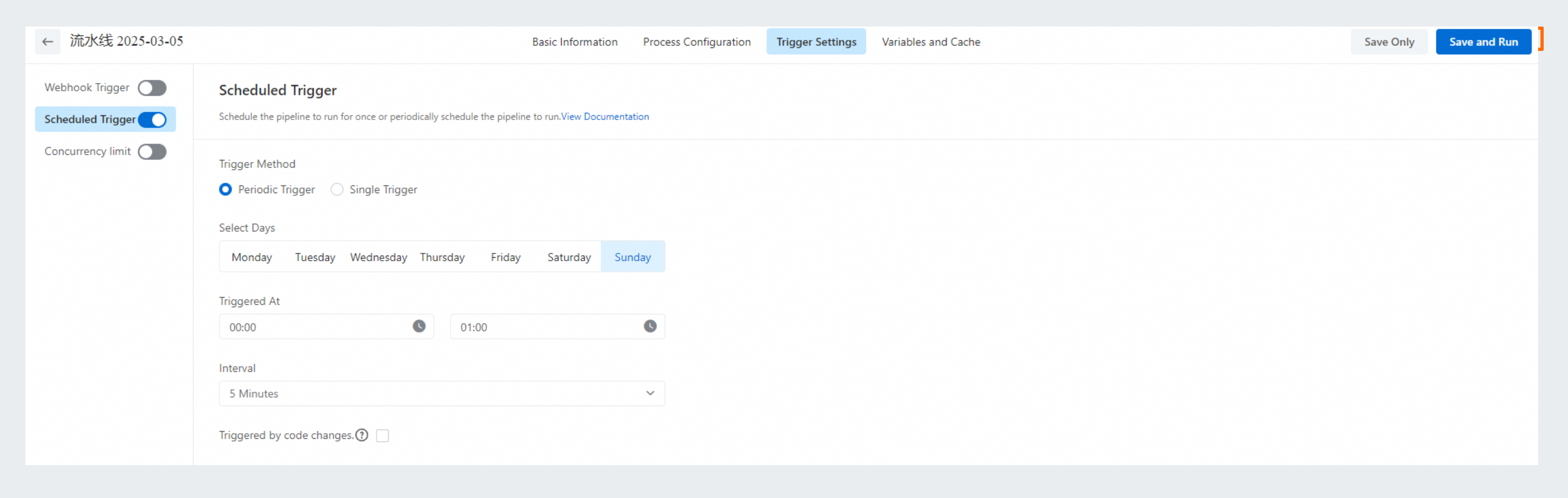Click the Save and Run button
Image resolution: width=1568 pixels, height=498 pixels.
pos(1483,42)
